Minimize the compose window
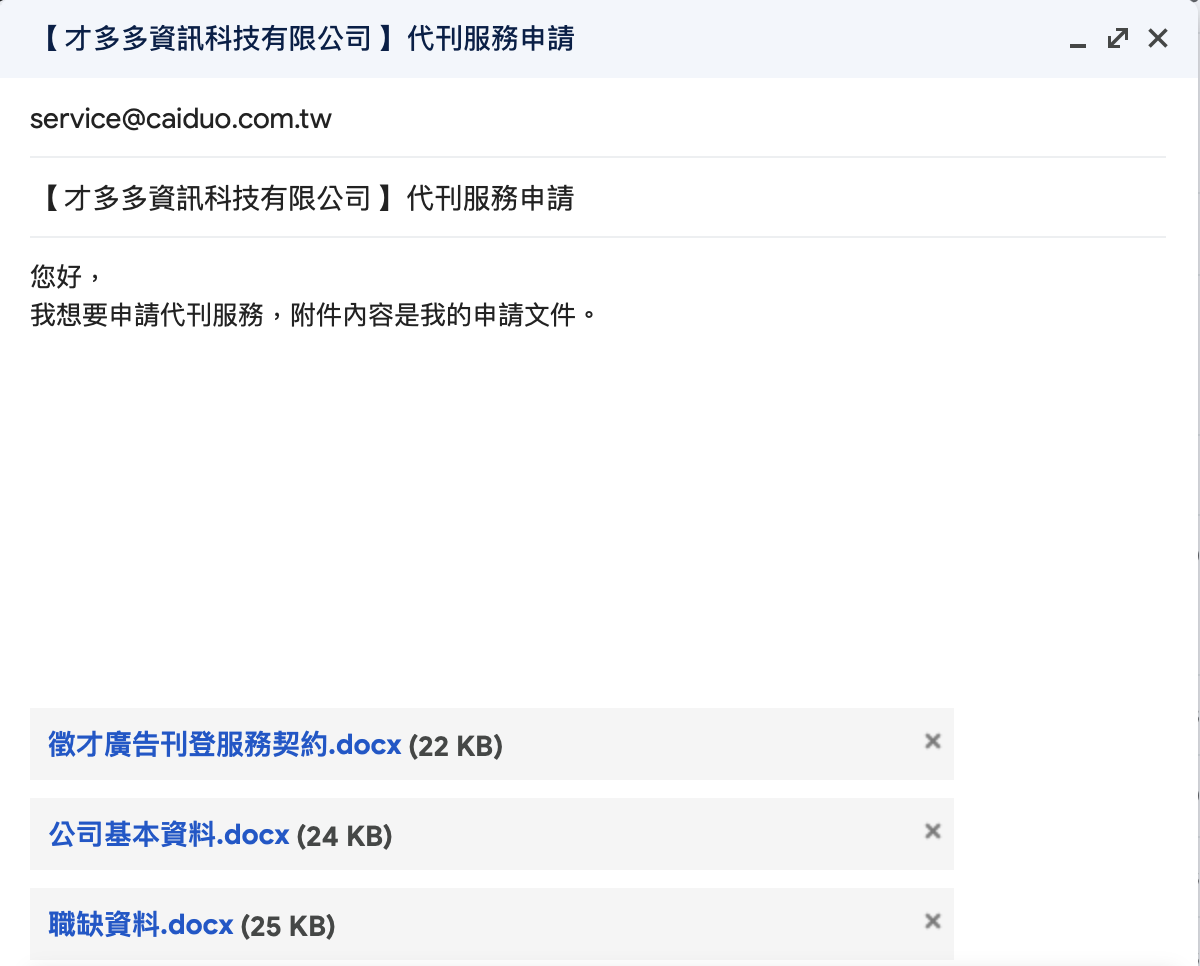This screenshot has height=966, width=1200. click(1077, 41)
